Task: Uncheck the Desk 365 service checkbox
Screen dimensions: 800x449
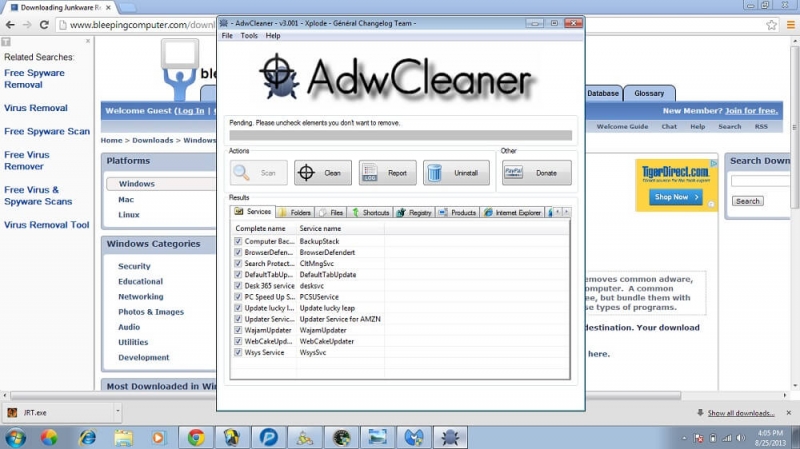Action: tap(238, 286)
